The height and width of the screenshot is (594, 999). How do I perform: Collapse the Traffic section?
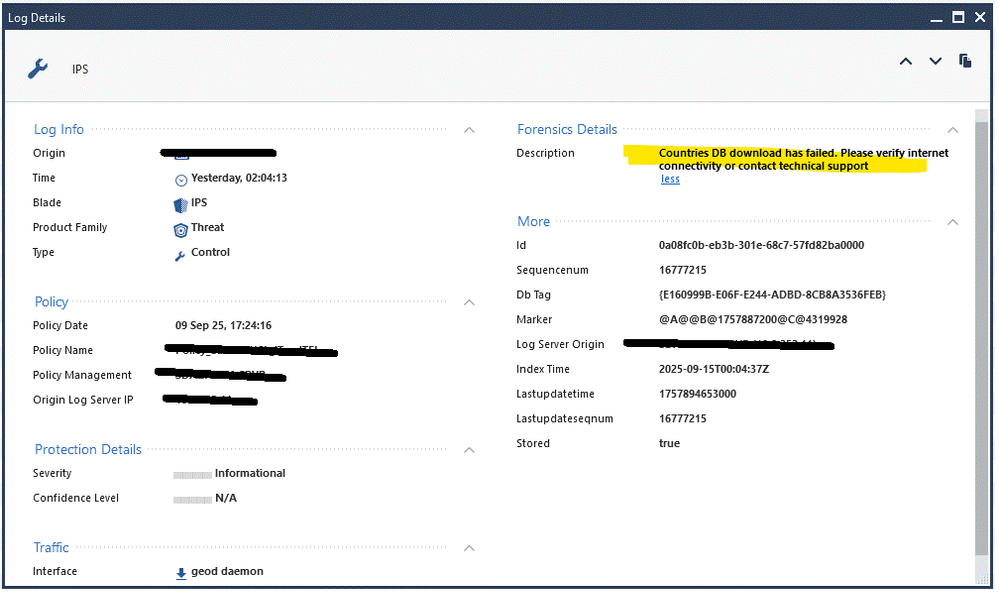coord(469,548)
